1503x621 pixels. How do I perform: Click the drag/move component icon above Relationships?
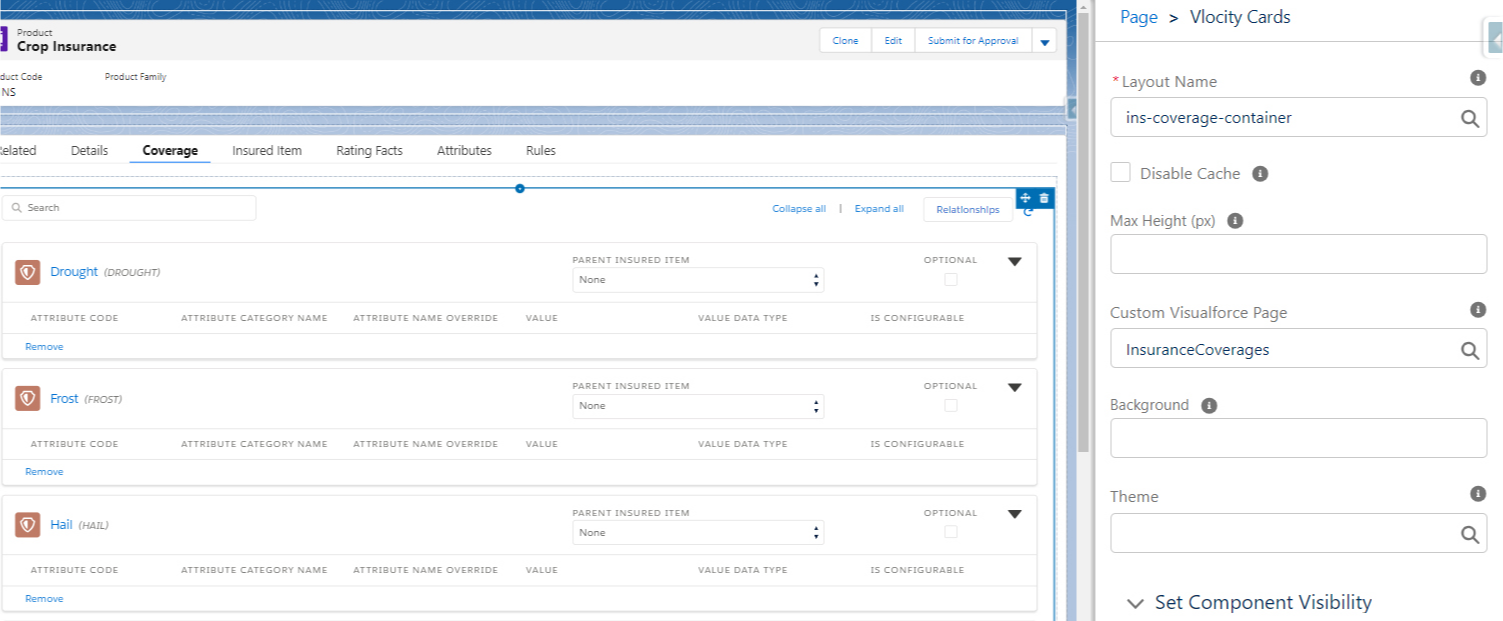1024,197
